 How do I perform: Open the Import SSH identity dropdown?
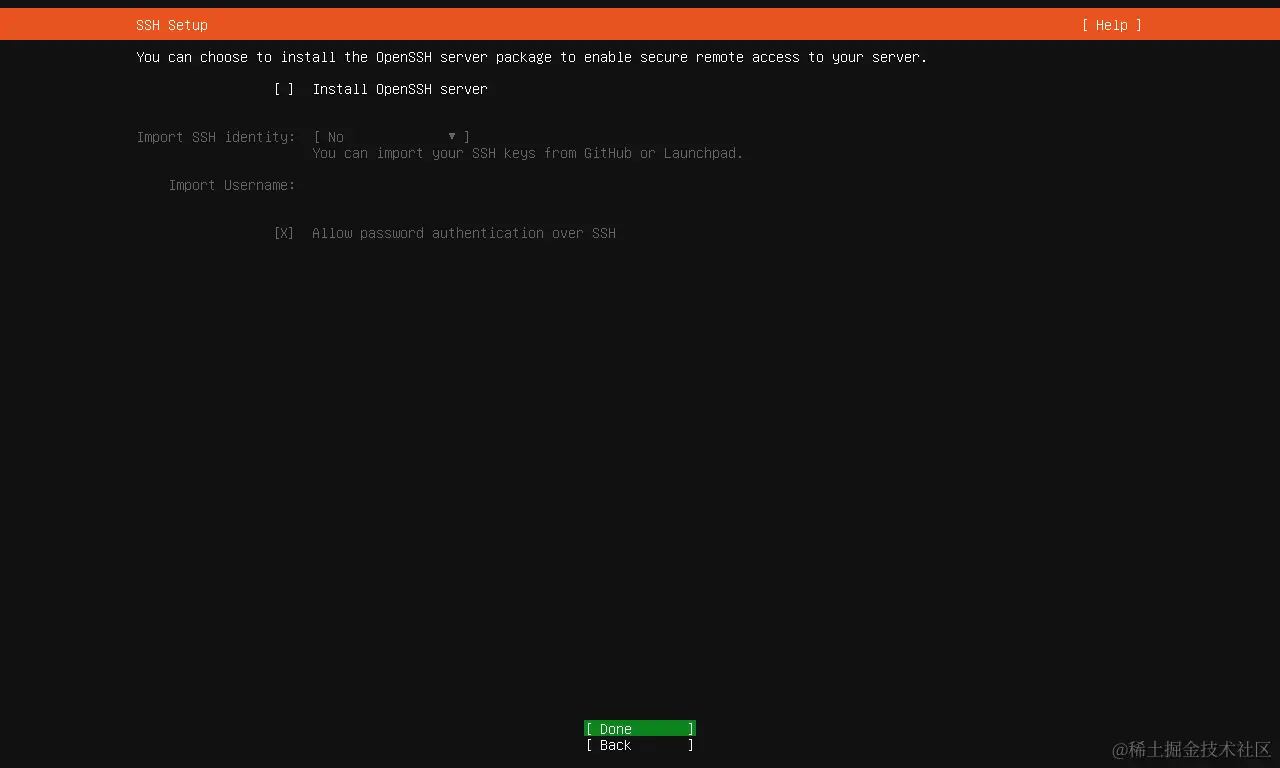tap(391, 137)
